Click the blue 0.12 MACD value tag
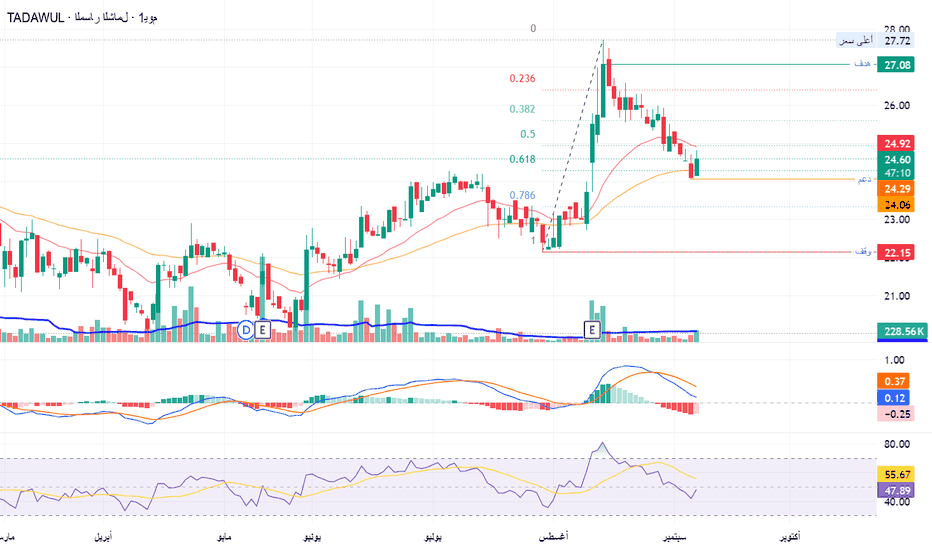 pyautogui.click(x=893, y=398)
